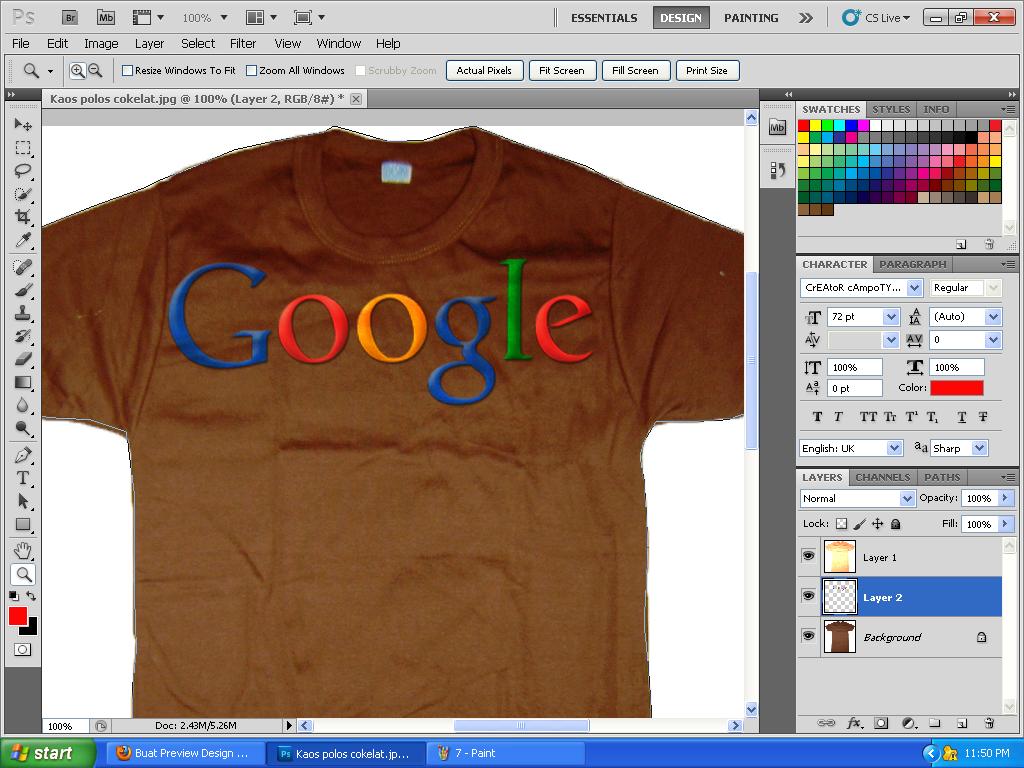Click the red foreground color swatch
The image size is (1024, 768).
pos(18,616)
